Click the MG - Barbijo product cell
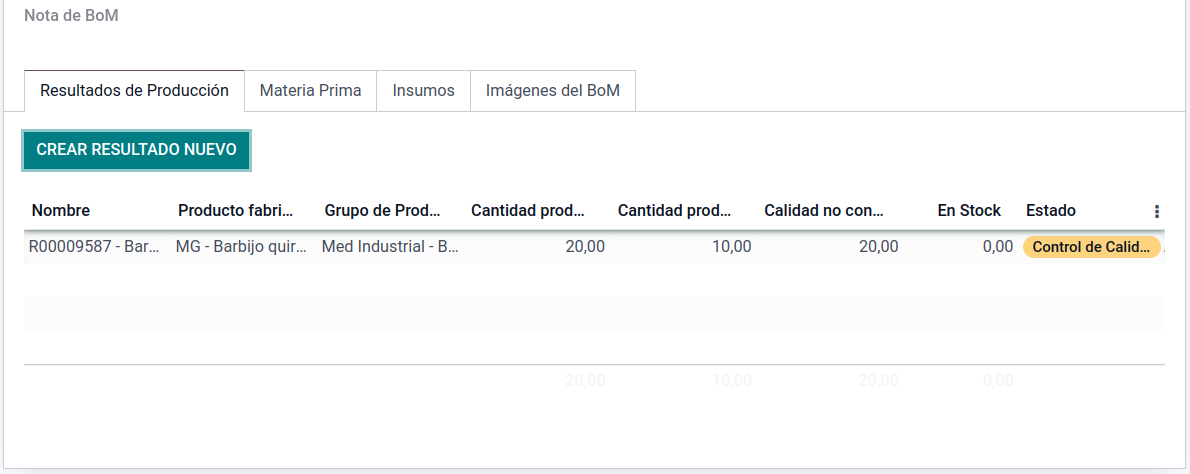This screenshot has width=1190, height=474. pos(241,247)
